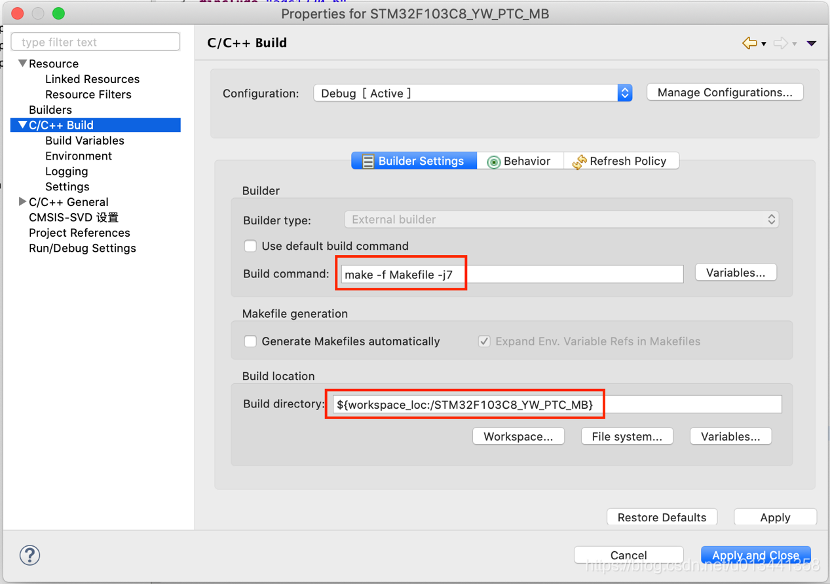Collapse the Resource tree section

22,63
